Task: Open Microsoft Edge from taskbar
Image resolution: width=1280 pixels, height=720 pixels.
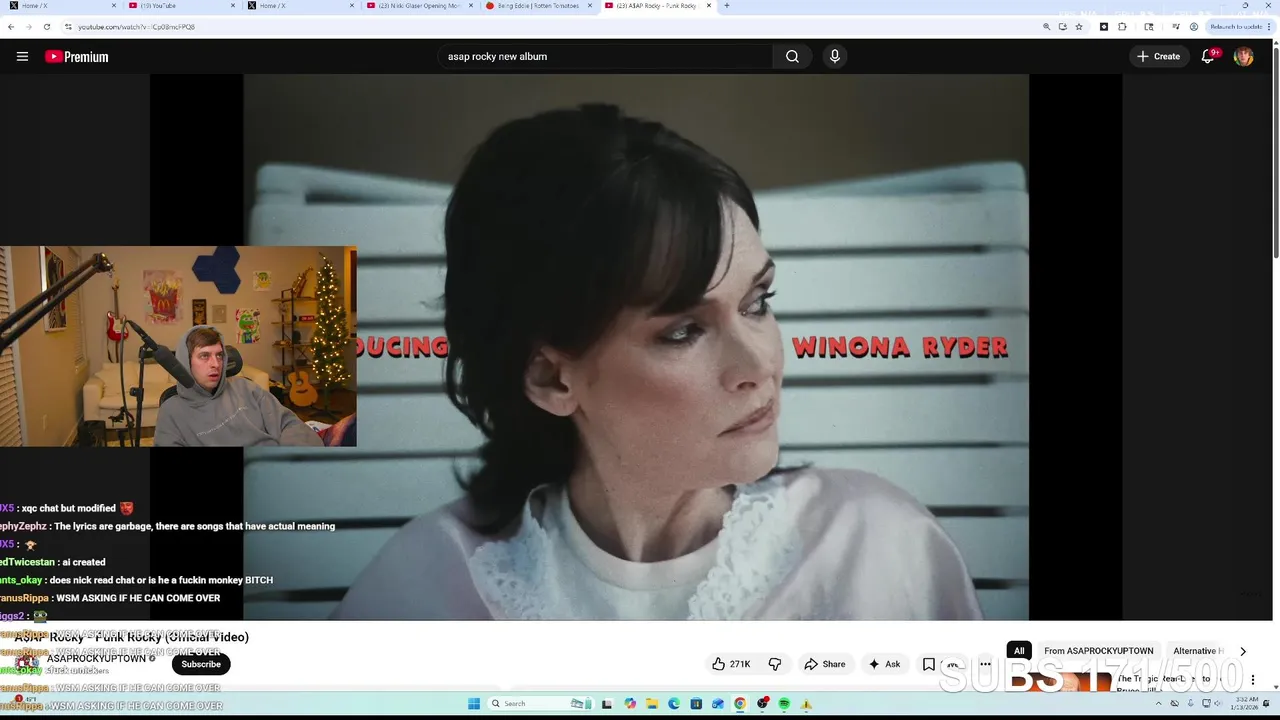Action: pyautogui.click(x=674, y=704)
